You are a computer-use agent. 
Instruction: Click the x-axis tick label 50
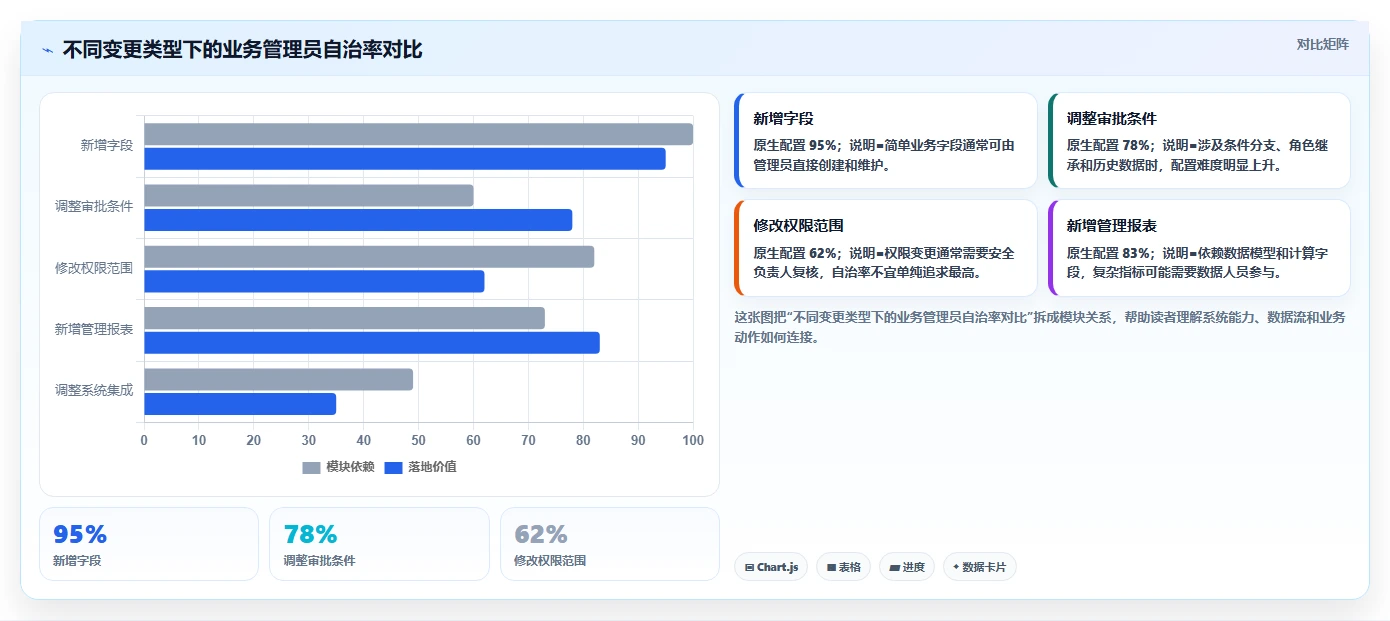point(418,440)
